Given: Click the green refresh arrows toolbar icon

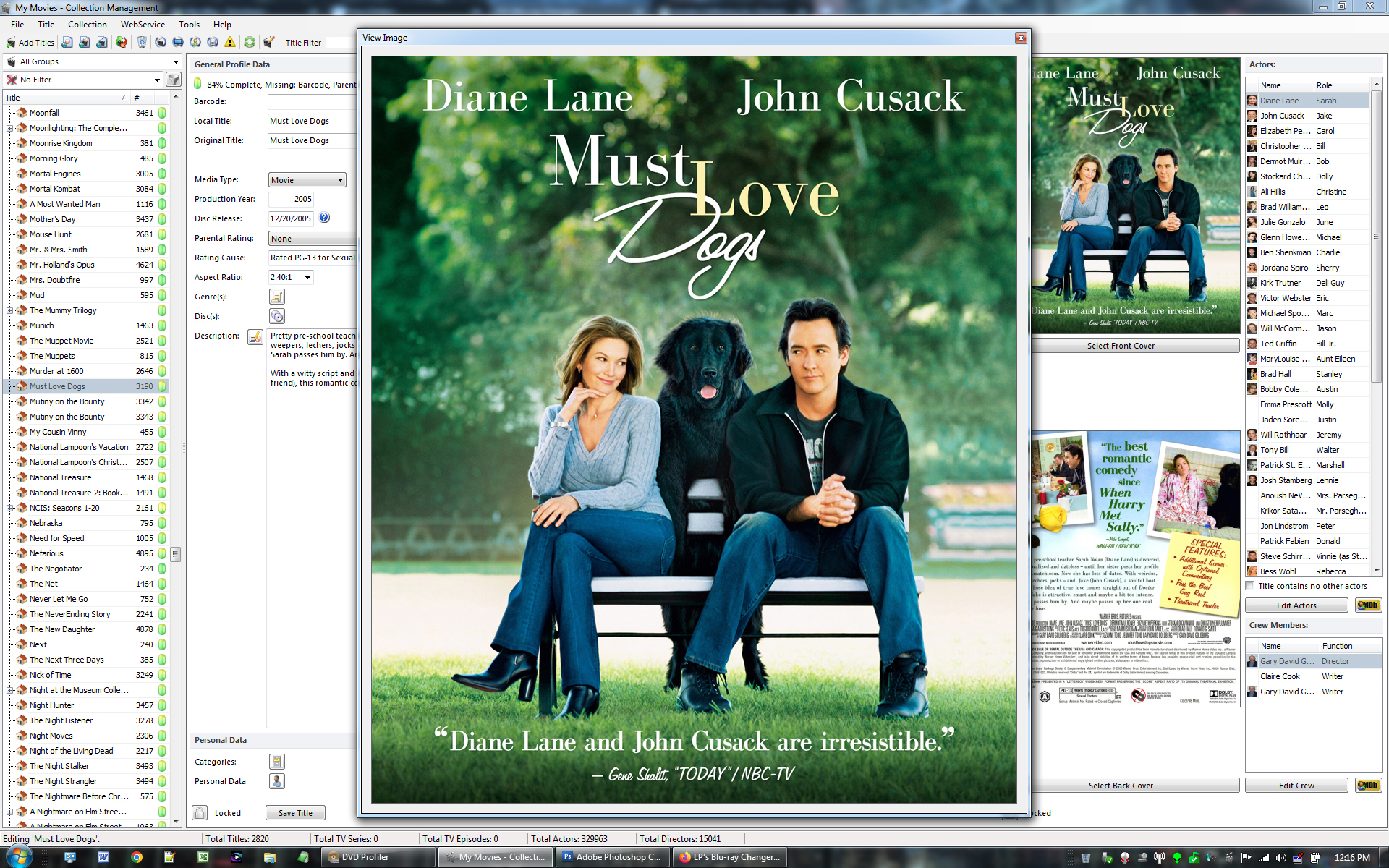Looking at the screenshot, I should [x=250, y=43].
